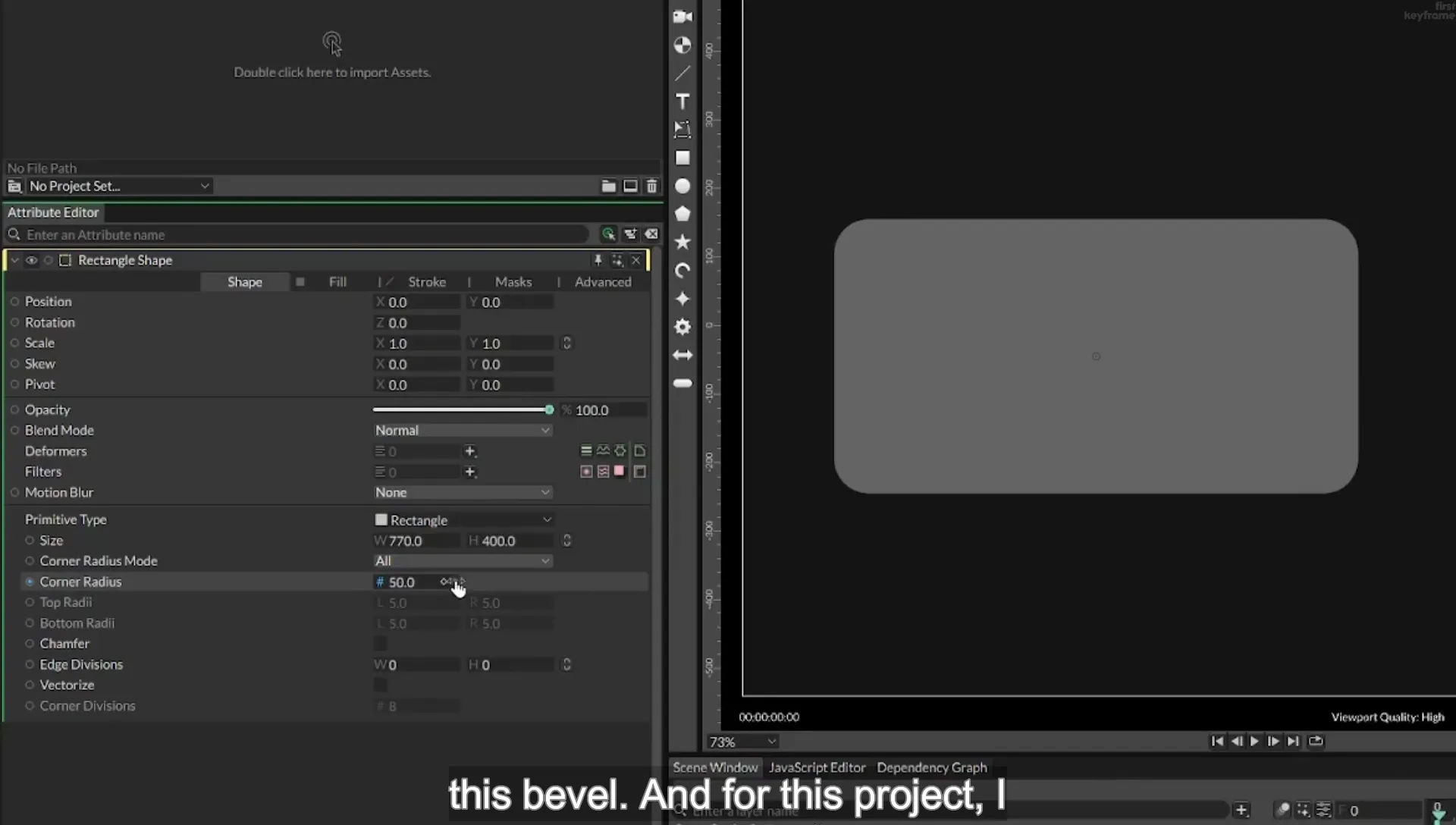Image resolution: width=1456 pixels, height=825 pixels.
Task: Enable the Chamfer checkbox
Action: [381, 644]
